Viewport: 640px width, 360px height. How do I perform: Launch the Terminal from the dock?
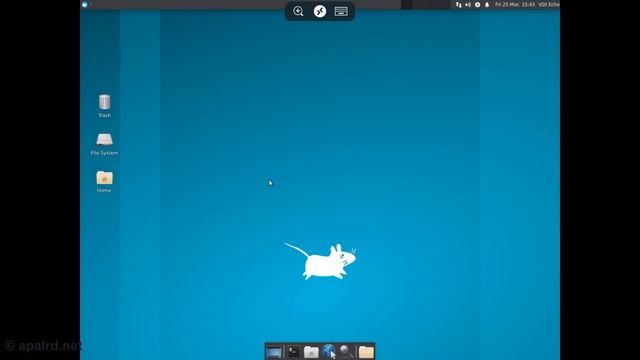pyautogui.click(x=293, y=352)
